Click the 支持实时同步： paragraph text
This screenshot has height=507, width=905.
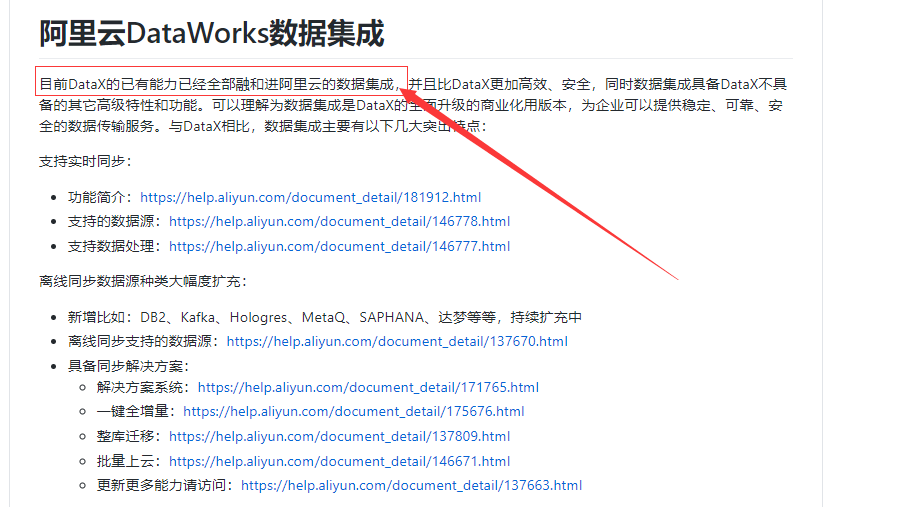85,162
